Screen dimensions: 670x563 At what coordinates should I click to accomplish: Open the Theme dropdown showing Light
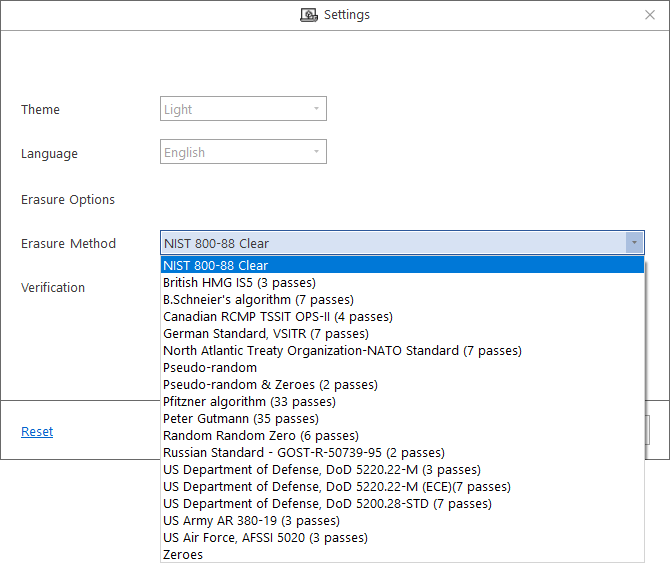(x=243, y=109)
